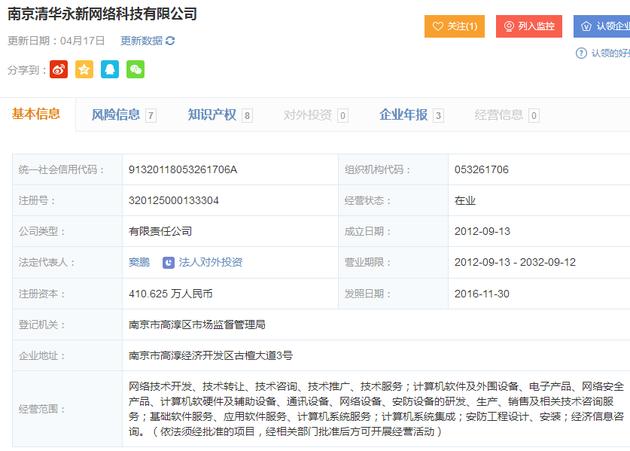This screenshot has width=630, height=451.
Task: Click the 法人对外投资 link
Action: (210, 262)
